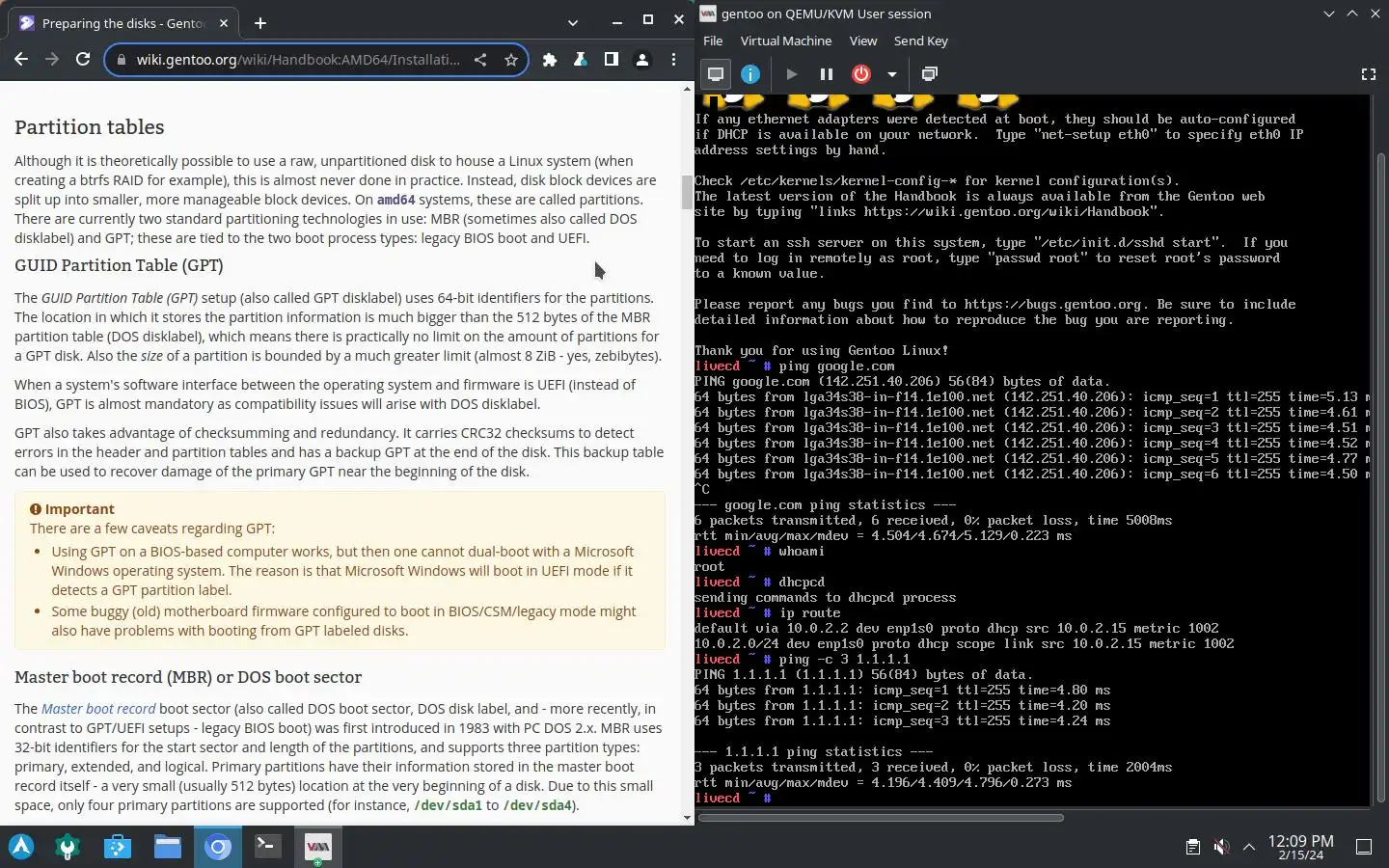Click the Partition tables heading

pos(89,127)
